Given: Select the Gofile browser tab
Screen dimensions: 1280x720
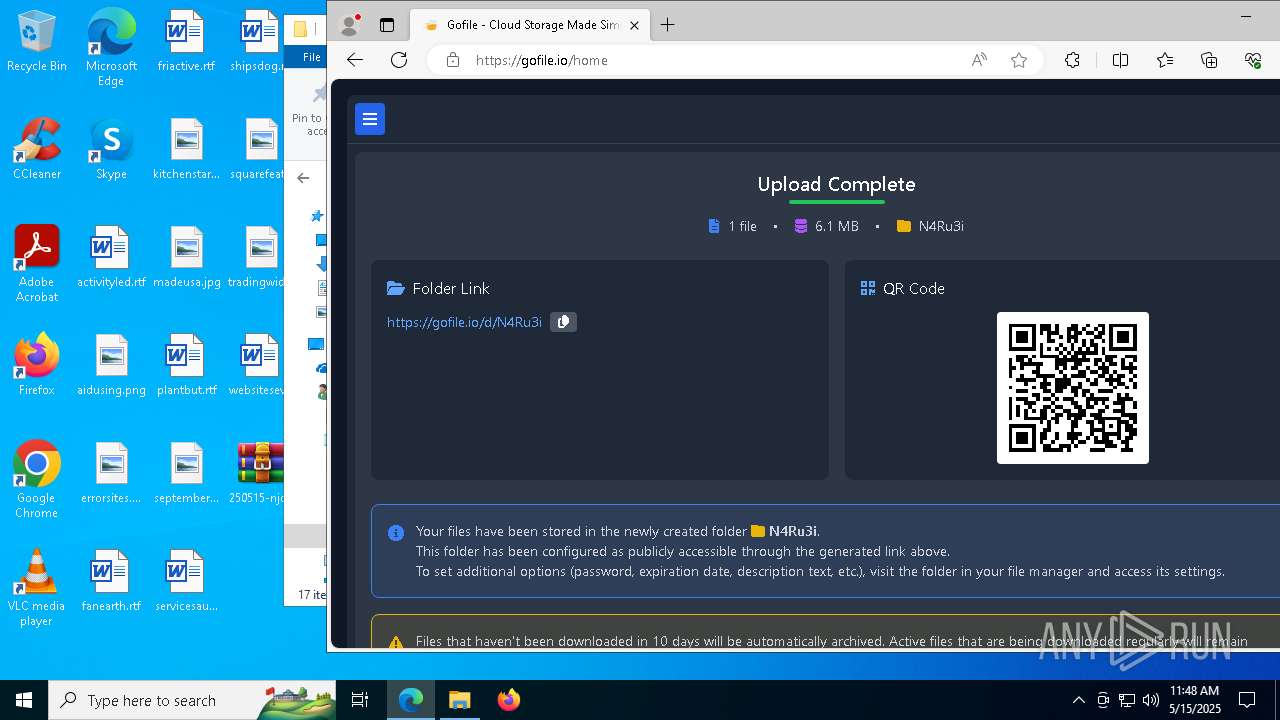Looking at the screenshot, I should coord(531,25).
